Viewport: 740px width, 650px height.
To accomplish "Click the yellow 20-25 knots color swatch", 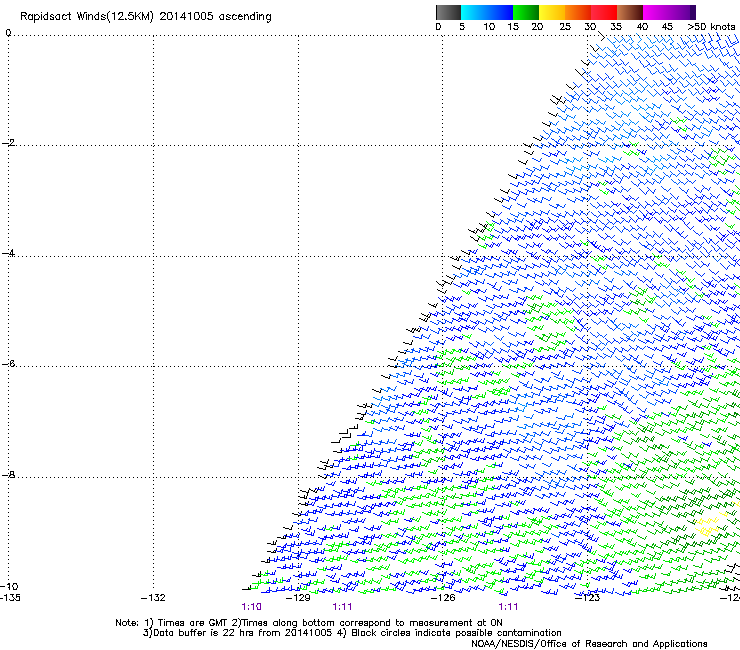I will coord(552,12).
